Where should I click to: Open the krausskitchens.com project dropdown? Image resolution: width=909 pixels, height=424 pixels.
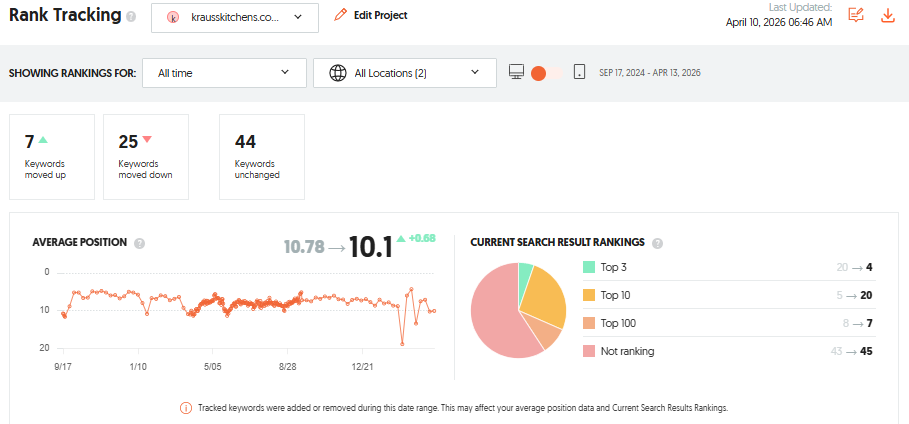[x=235, y=17]
